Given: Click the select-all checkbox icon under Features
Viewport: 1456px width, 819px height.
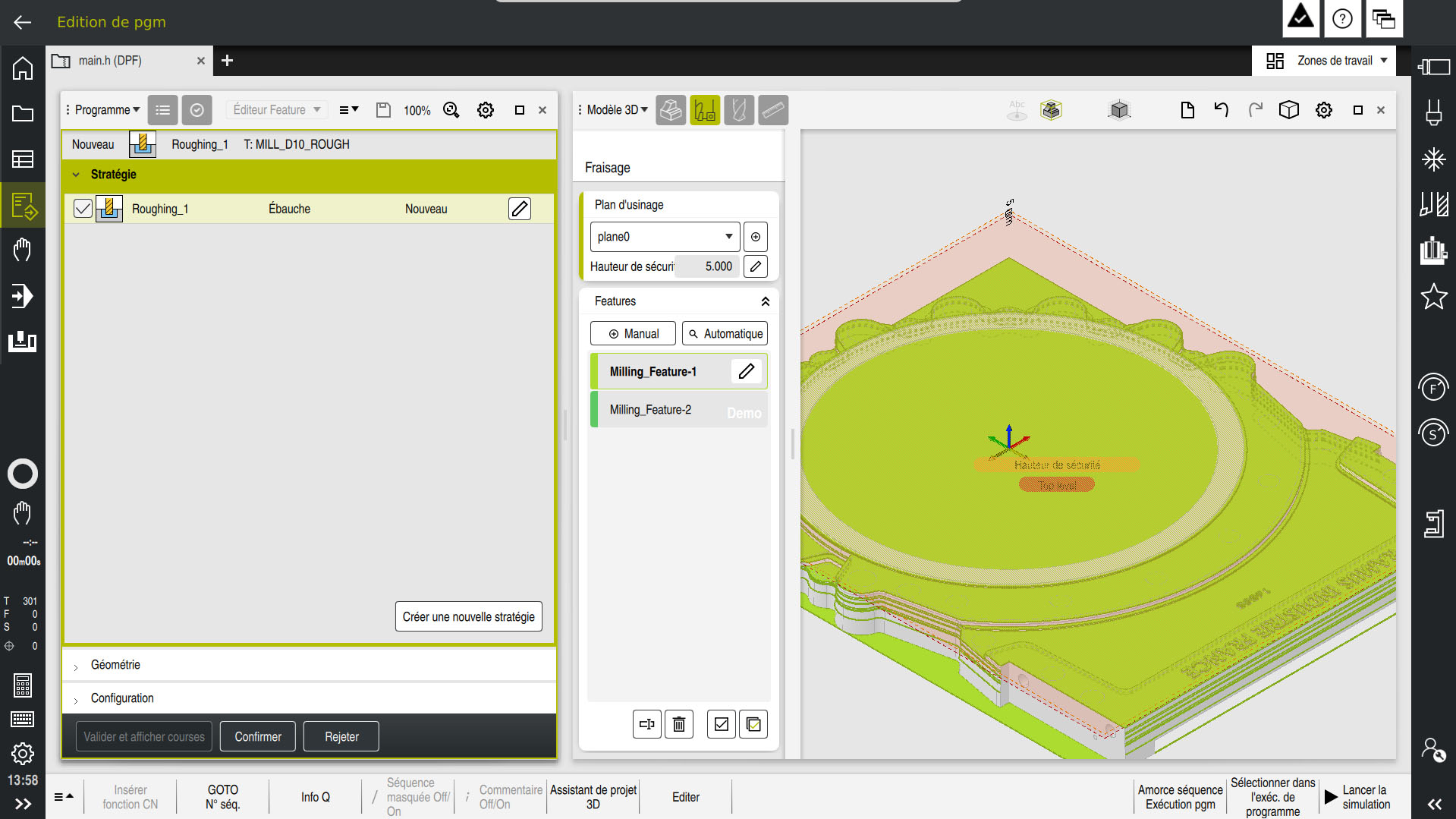Looking at the screenshot, I should pos(721,724).
